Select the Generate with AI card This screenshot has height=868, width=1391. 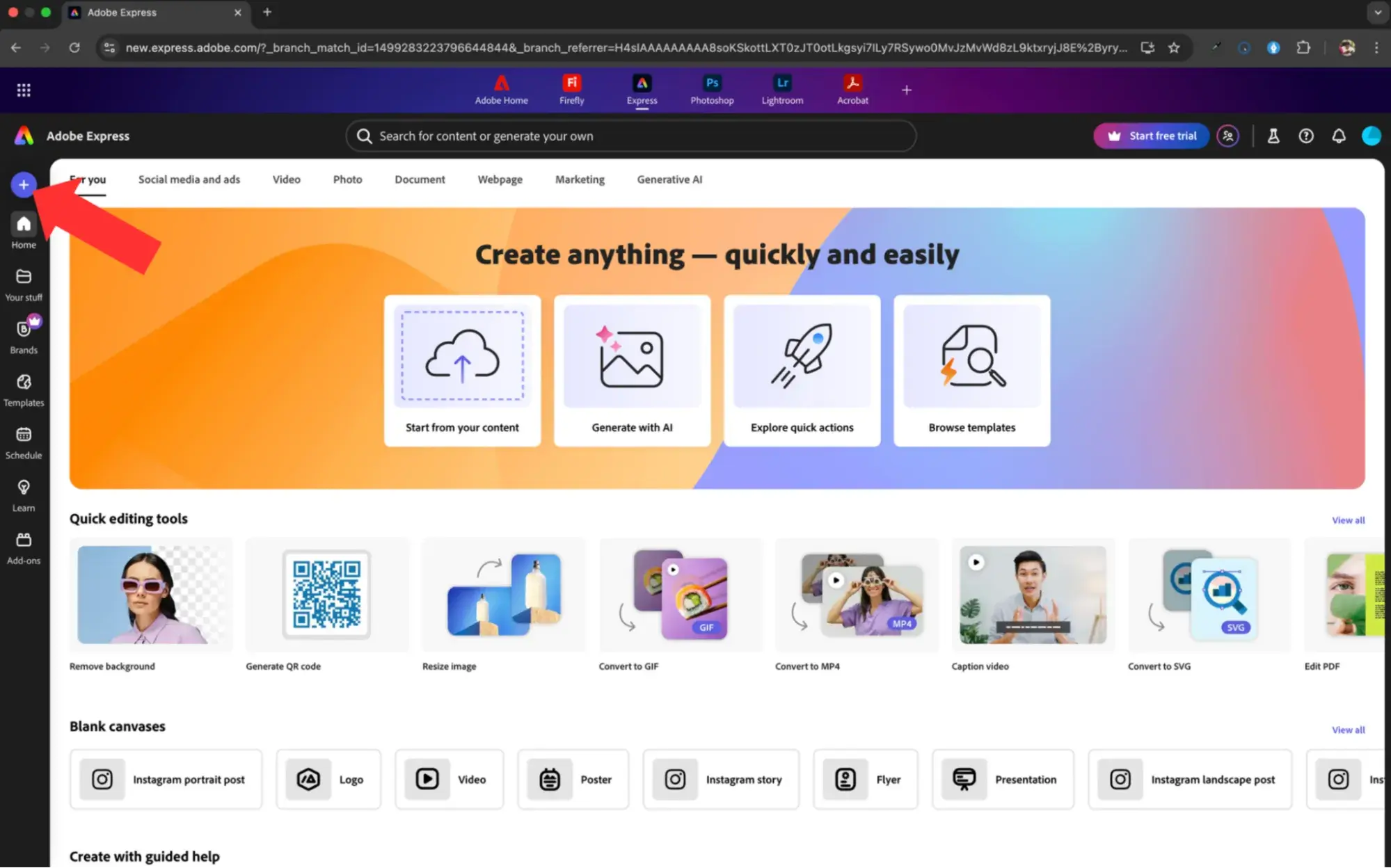[632, 371]
